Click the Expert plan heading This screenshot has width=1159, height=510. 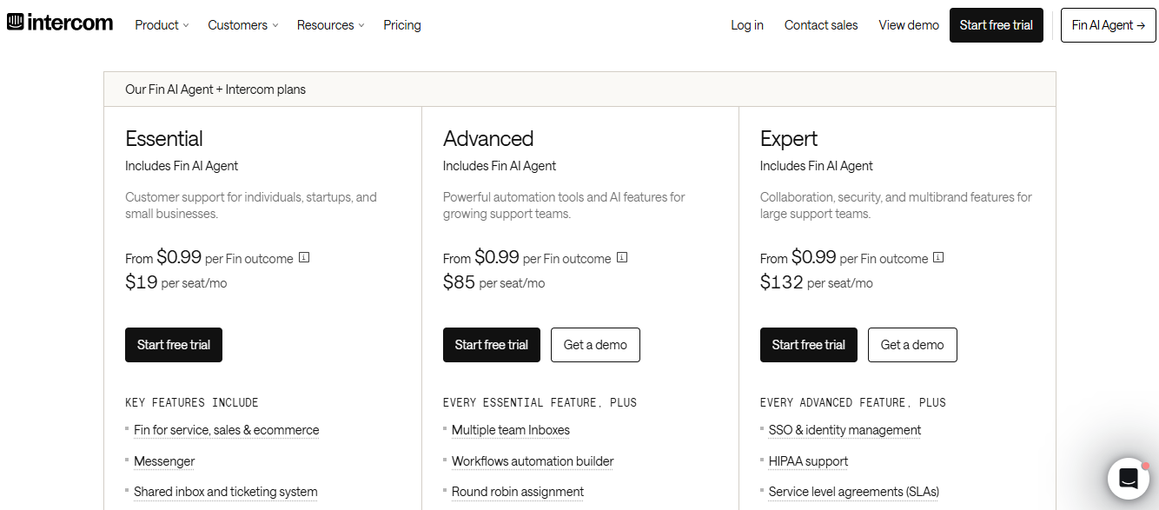coord(789,139)
